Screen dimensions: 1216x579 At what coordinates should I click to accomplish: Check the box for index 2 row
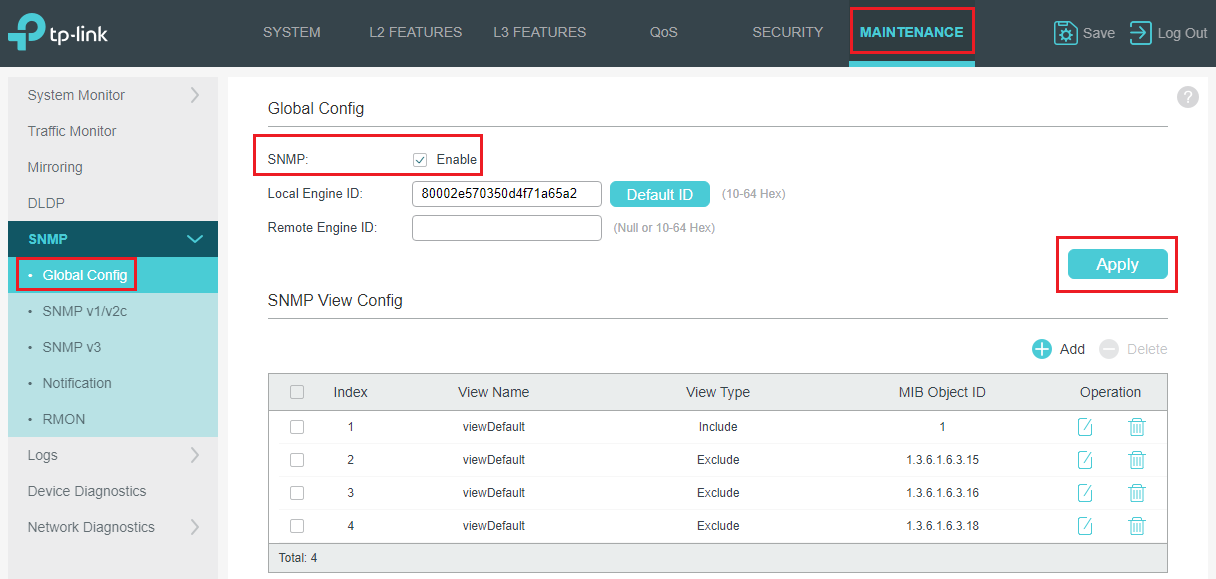pos(297,460)
